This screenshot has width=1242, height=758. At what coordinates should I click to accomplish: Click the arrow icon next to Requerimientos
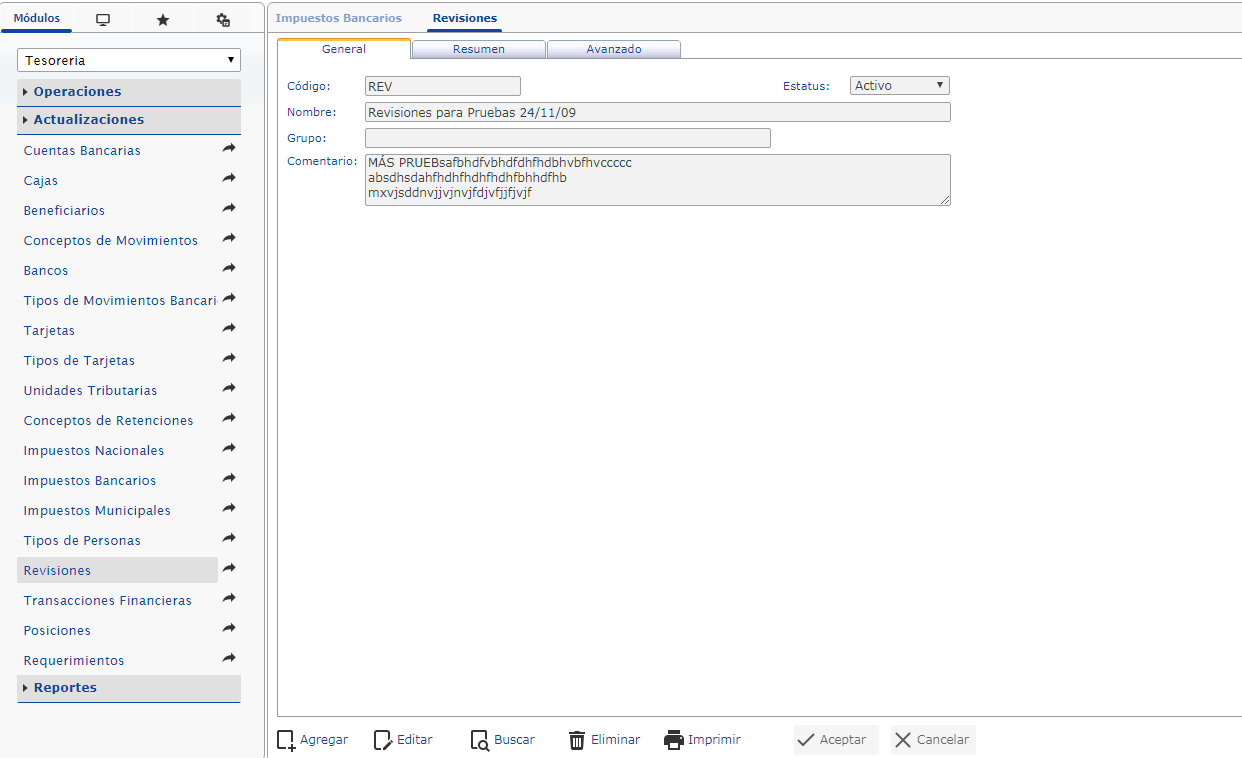pos(229,659)
